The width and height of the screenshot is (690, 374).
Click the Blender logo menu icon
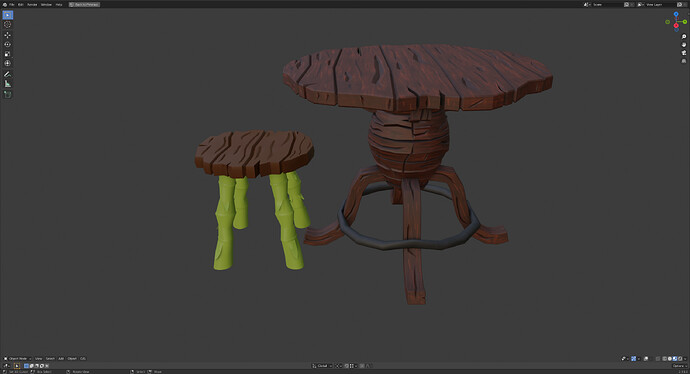(x=5, y=4)
